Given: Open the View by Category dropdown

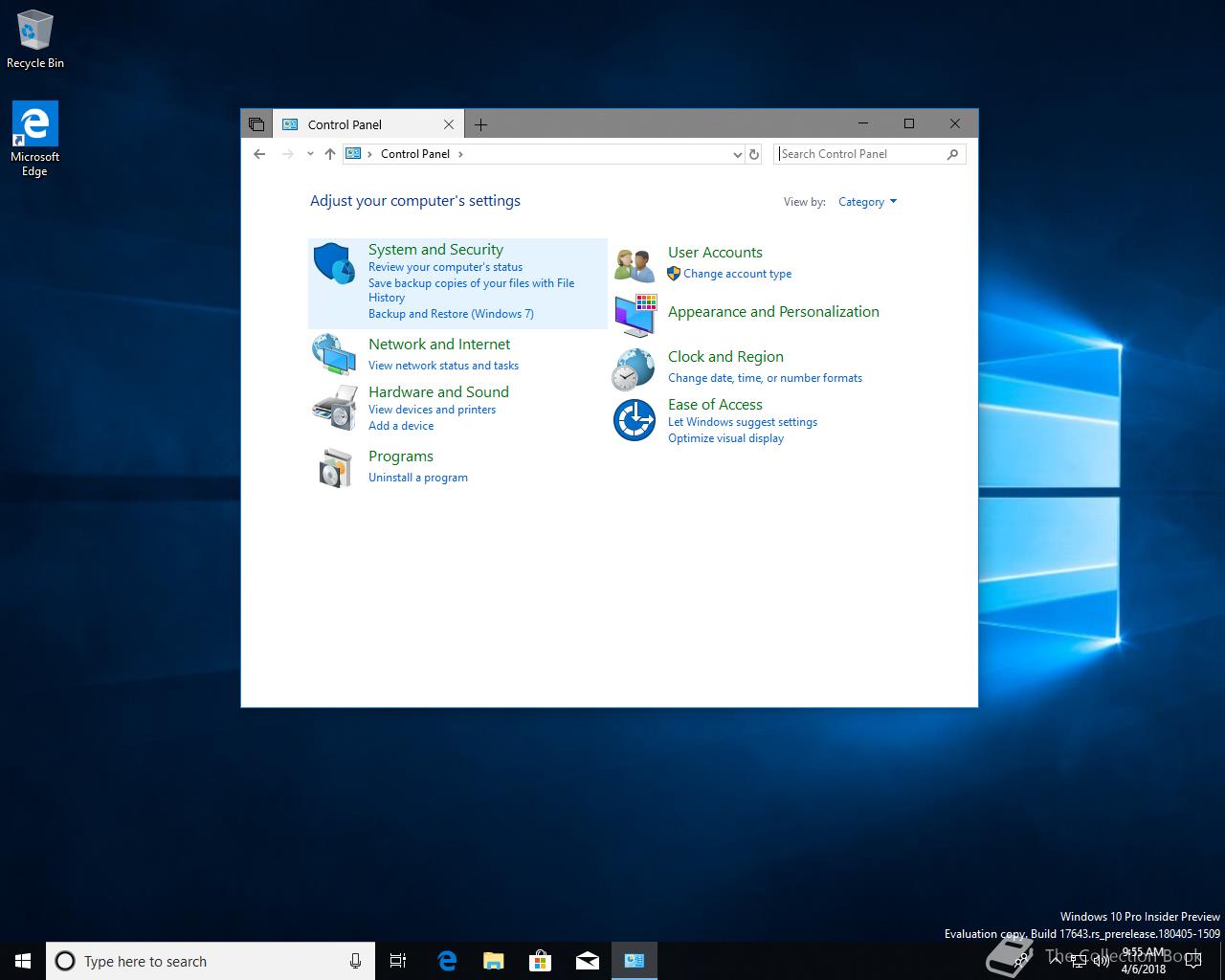Looking at the screenshot, I should click(x=867, y=202).
